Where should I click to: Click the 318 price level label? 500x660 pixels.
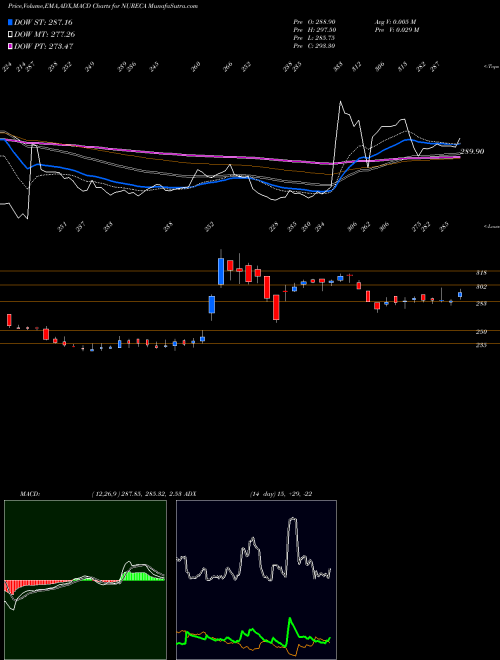click(481, 273)
